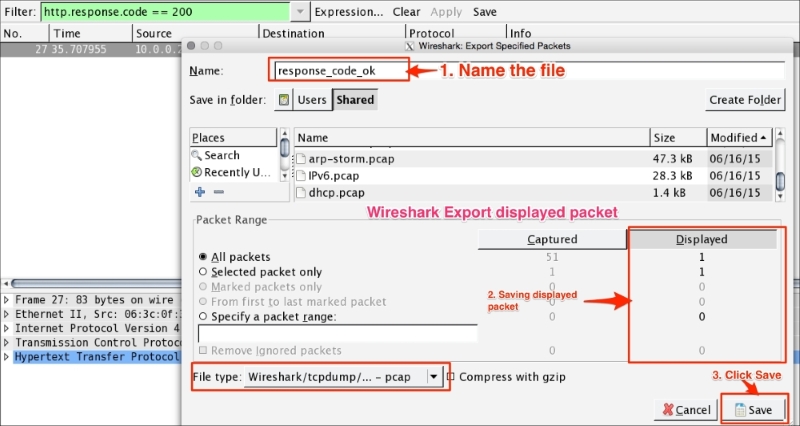Click the Users path button
Screen dimensions: 800x426
click(312, 100)
